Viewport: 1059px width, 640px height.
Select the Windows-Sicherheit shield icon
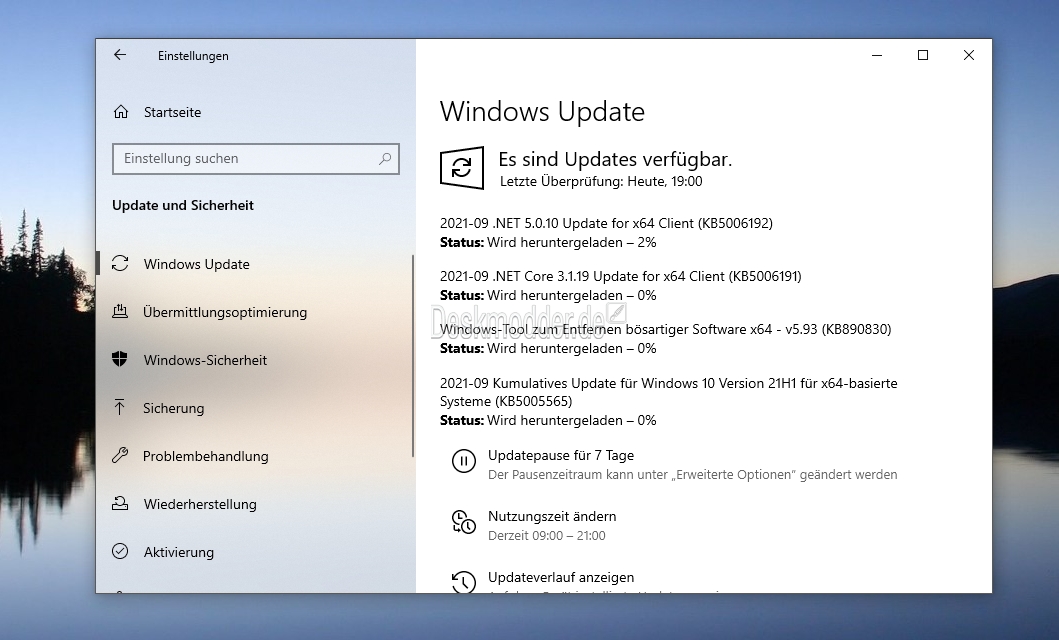point(120,359)
